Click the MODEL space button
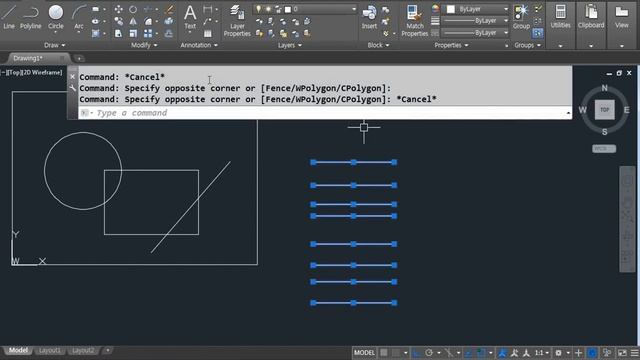640x360 pixels. (x=364, y=353)
